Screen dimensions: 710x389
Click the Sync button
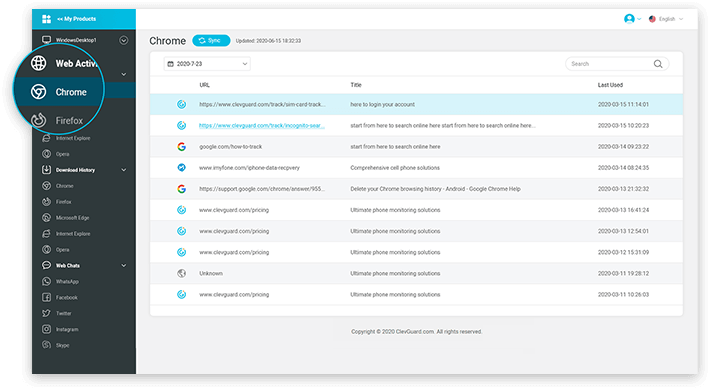tap(211, 40)
